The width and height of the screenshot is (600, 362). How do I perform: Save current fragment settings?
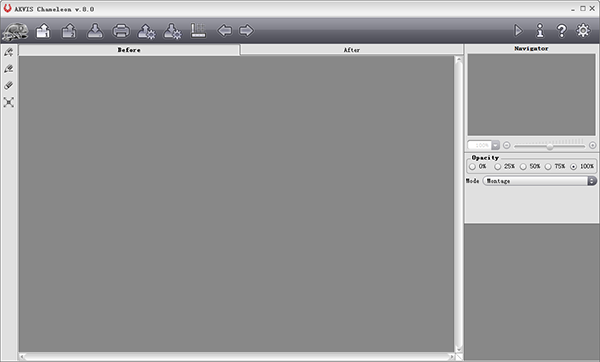tap(172, 31)
